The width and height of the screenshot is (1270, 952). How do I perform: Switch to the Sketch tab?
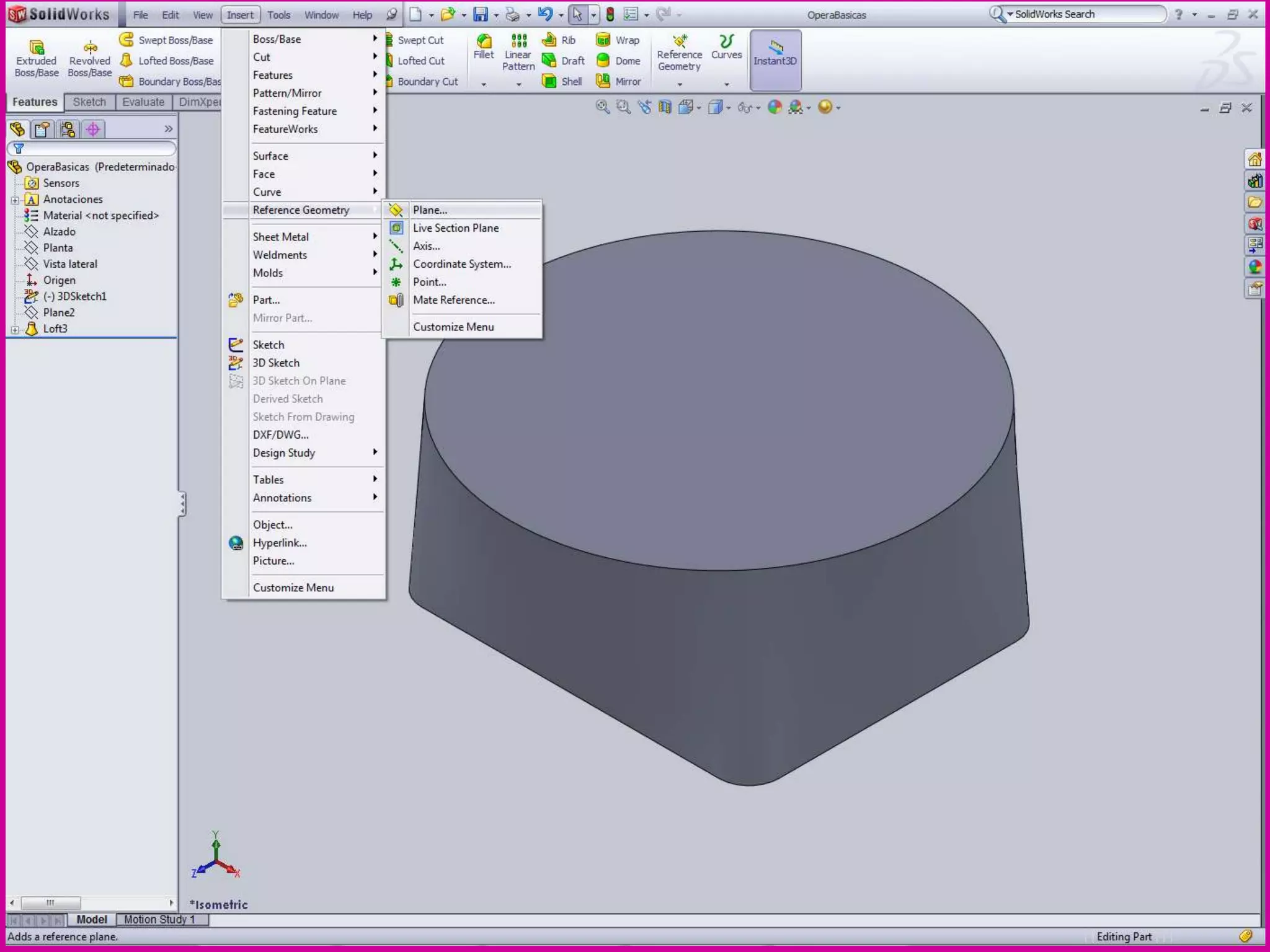pos(89,102)
